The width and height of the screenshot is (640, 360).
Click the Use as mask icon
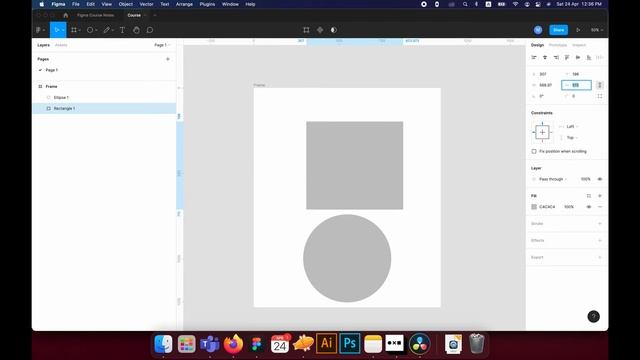pyautogui.click(x=334, y=30)
